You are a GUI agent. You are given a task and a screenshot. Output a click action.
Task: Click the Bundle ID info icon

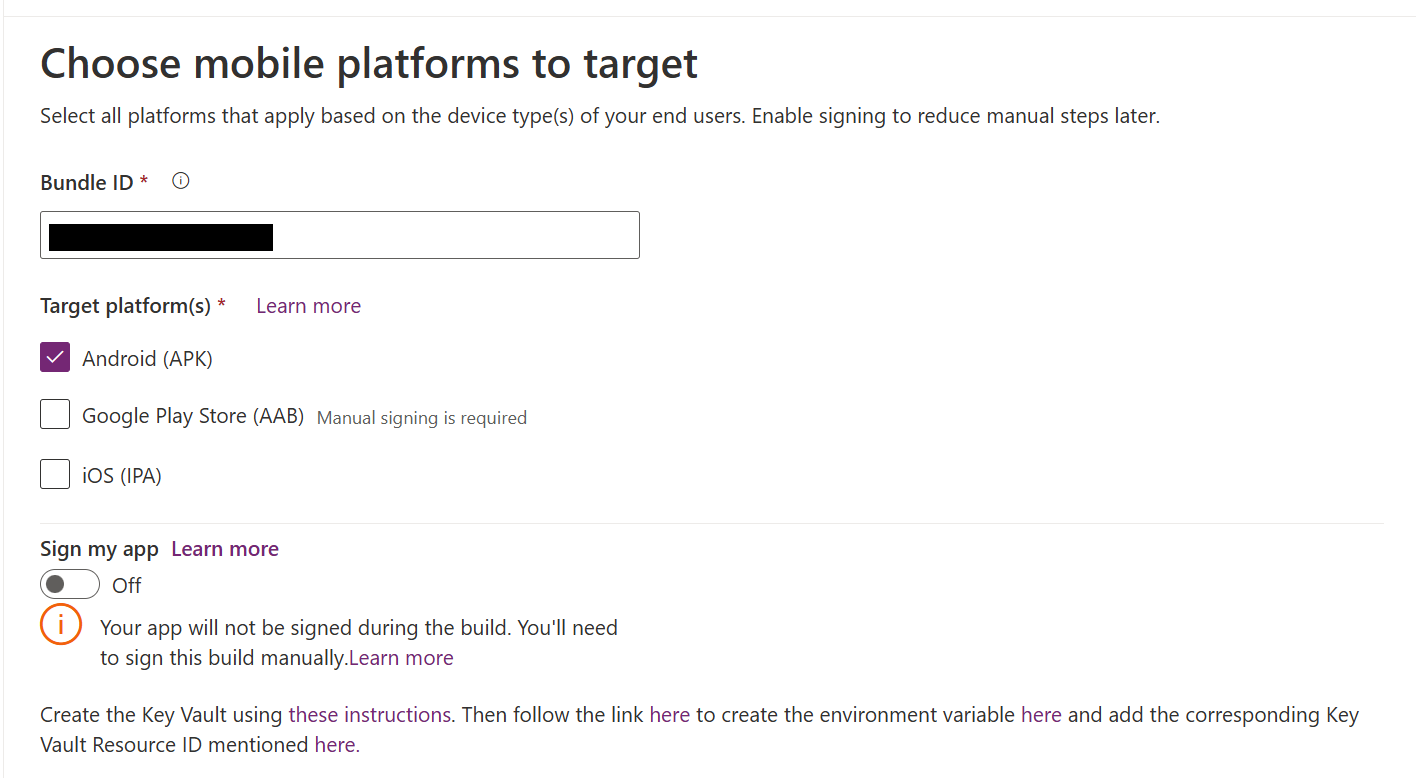(181, 181)
